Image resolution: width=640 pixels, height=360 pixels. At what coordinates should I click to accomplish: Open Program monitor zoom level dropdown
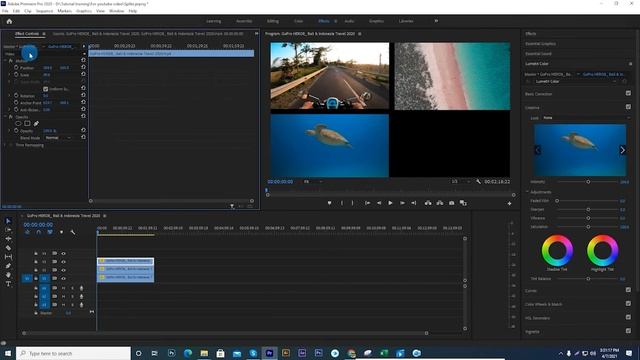[x=312, y=182]
